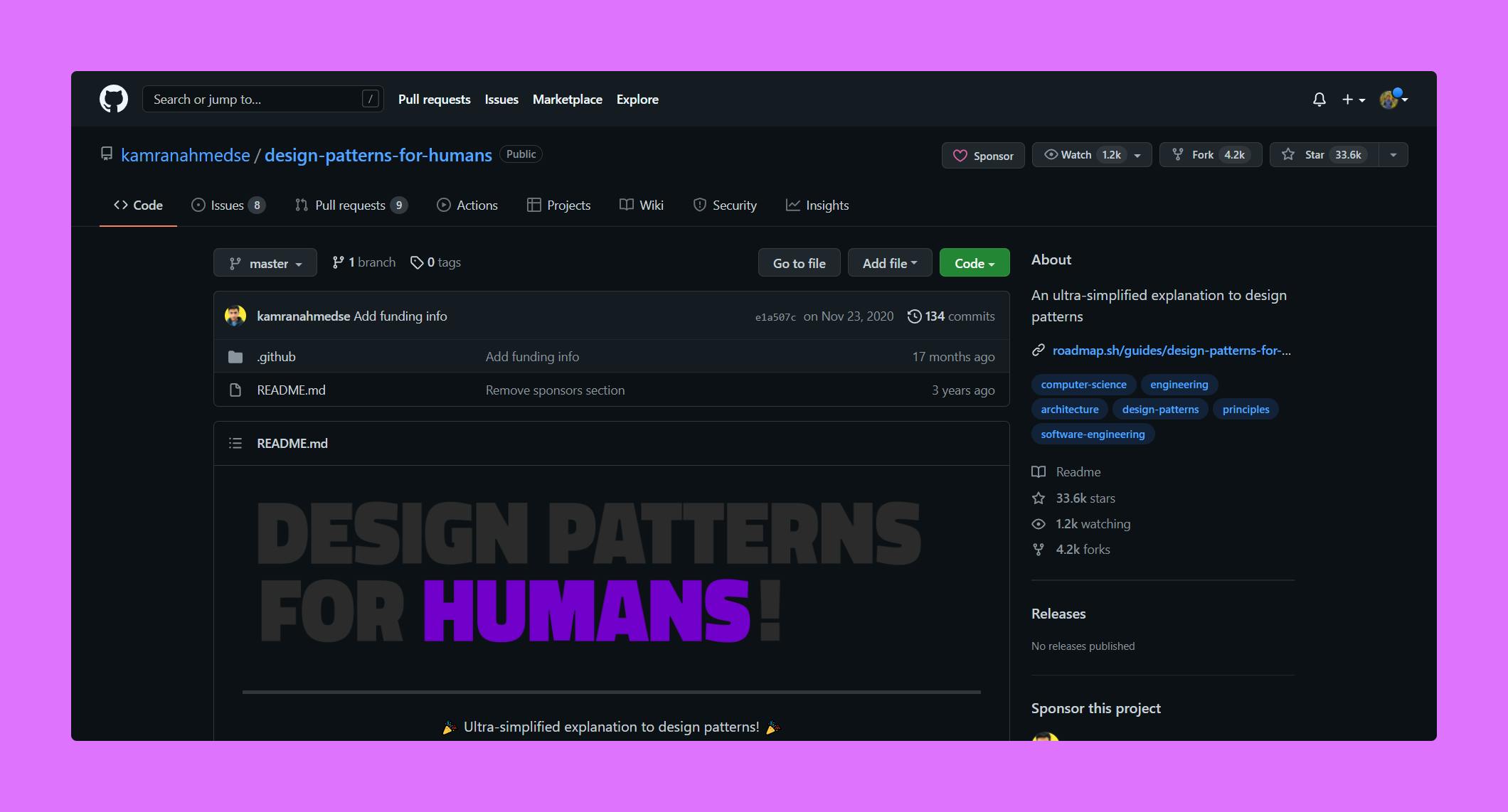Fork the repository
This screenshot has width=1508, height=812.
pyautogui.click(x=1211, y=155)
